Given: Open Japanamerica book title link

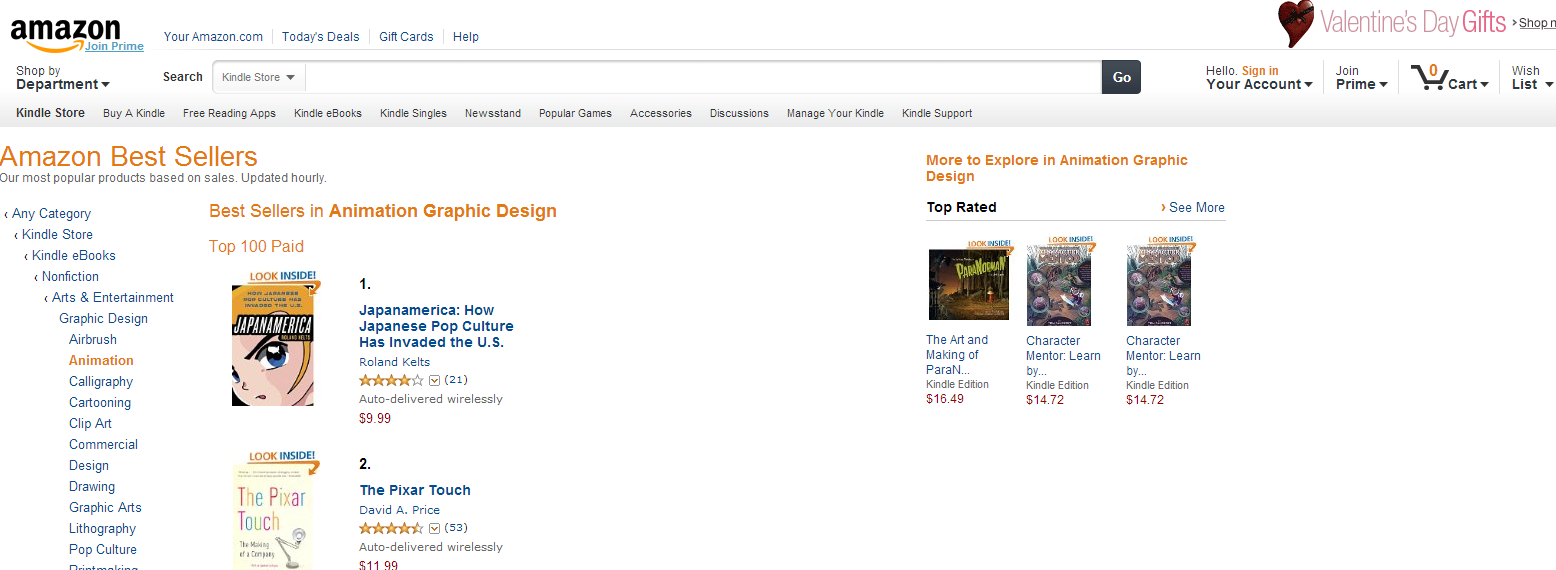Looking at the screenshot, I should [x=436, y=326].
